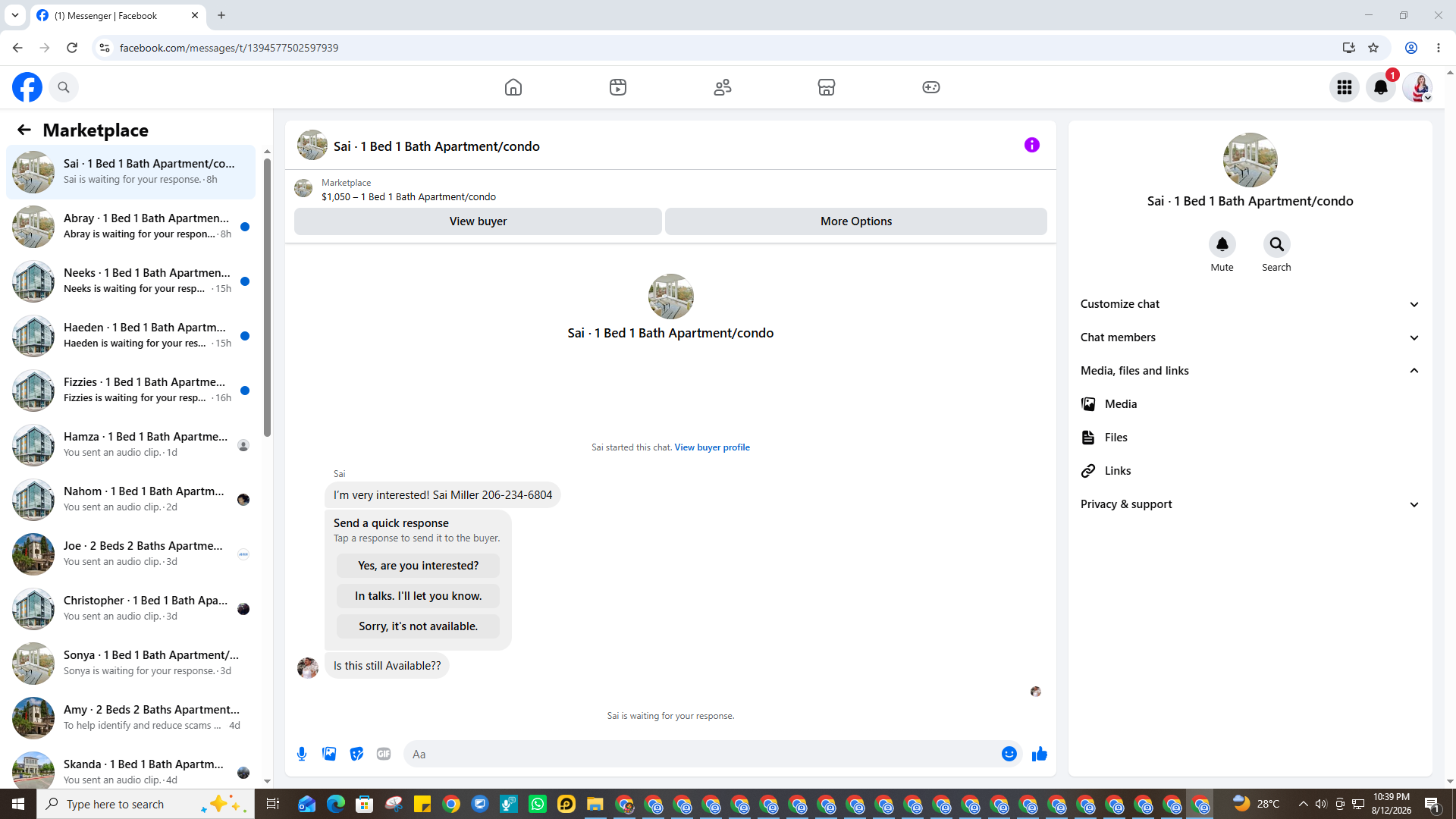Open the Marketplace storefront tab
This screenshot has width=1456, height=819.
click(827, 87)
